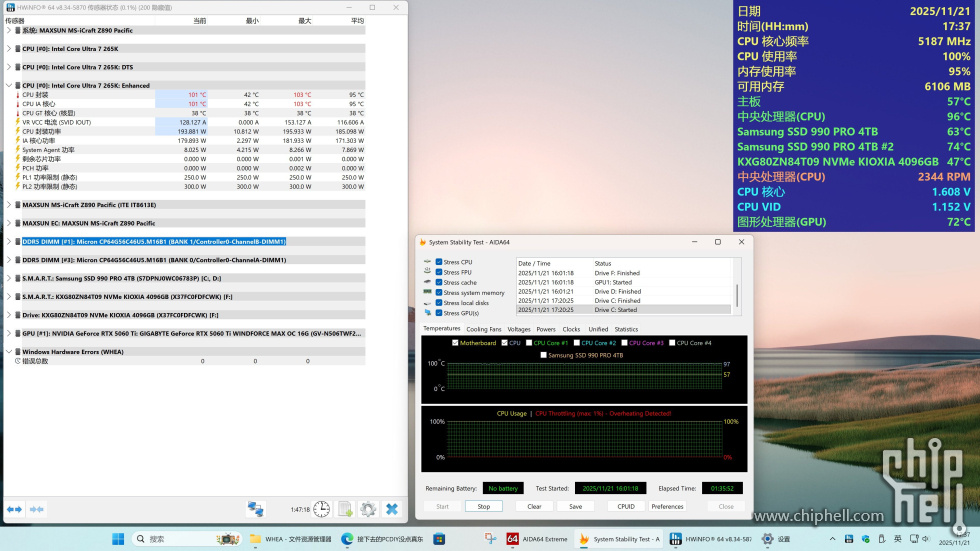Expand DDR5 DIMM [#1] Micron node
980x551 pixels.
pos(9,241)
